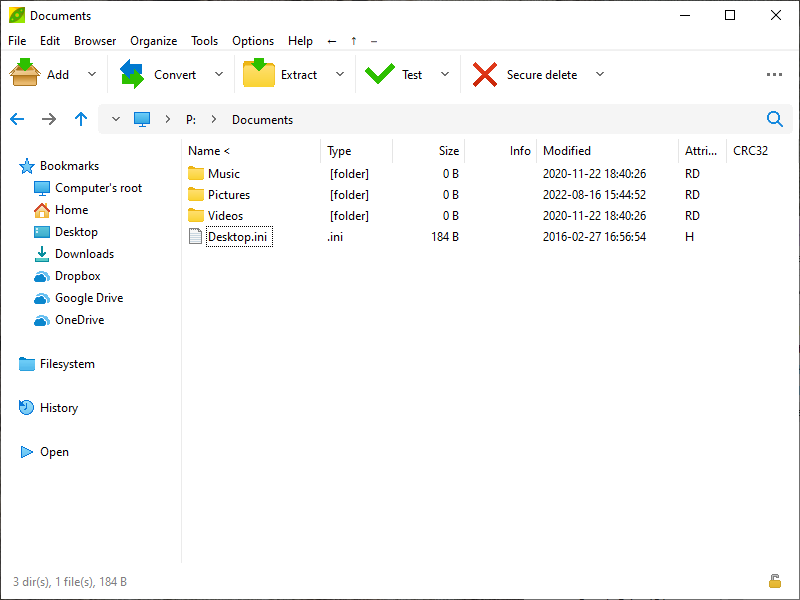The width and height of the screenshot is (800, 600).
Task: Go up one folder with up arrow
Action: point(81,119)
